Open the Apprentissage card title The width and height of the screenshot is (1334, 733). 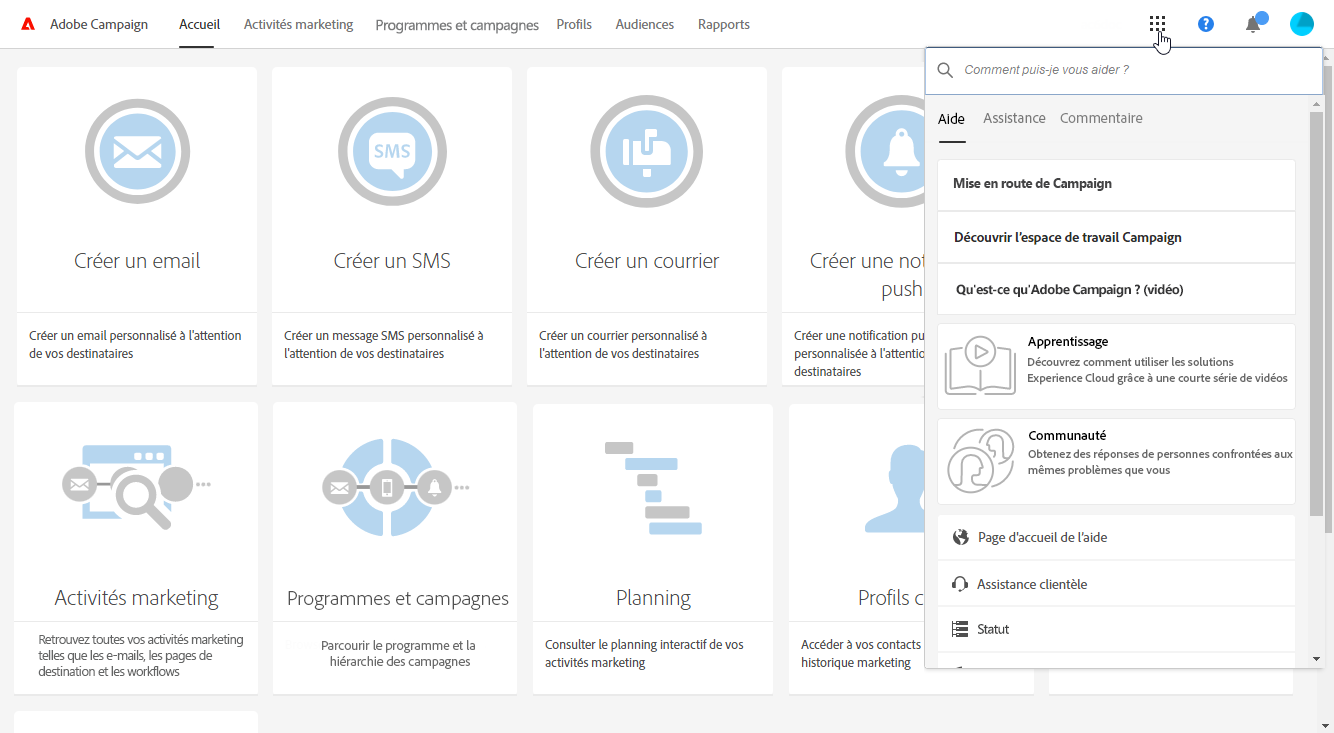click(1068, 342)
